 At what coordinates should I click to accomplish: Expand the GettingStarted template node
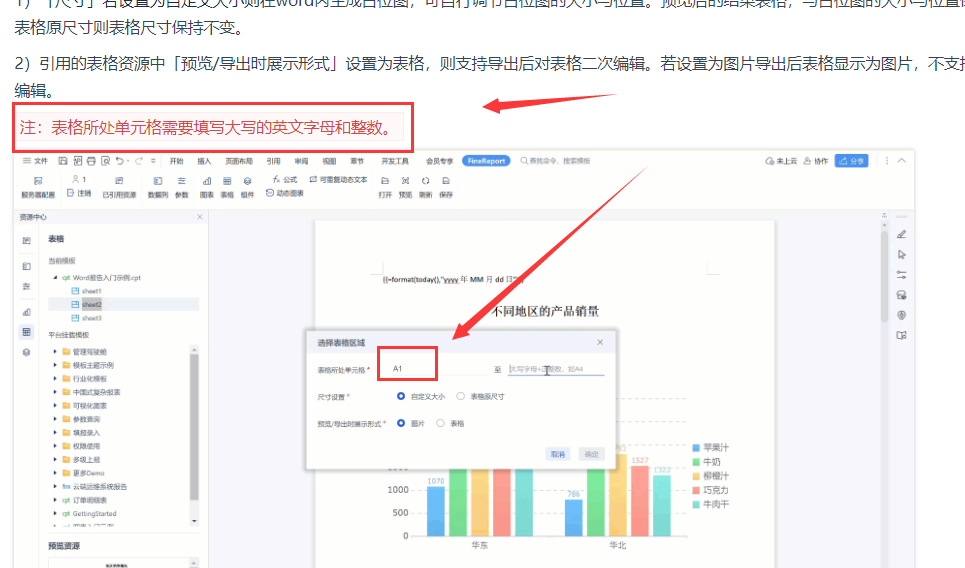[x=55, y=513]
